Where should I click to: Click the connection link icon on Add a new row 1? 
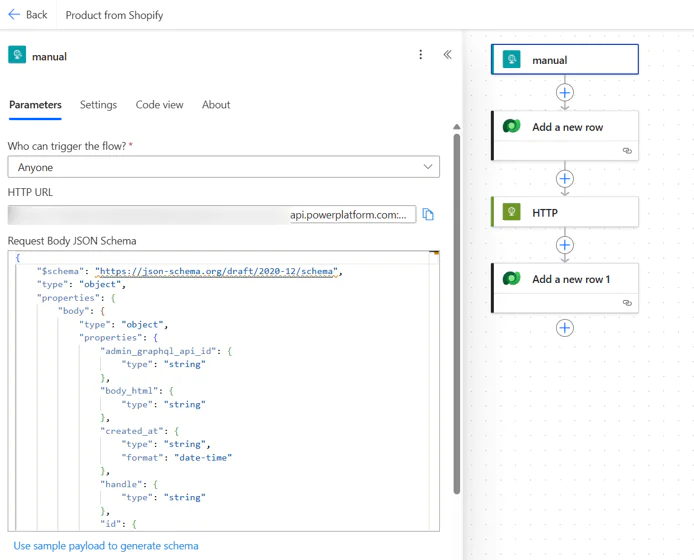pos(627,303)
